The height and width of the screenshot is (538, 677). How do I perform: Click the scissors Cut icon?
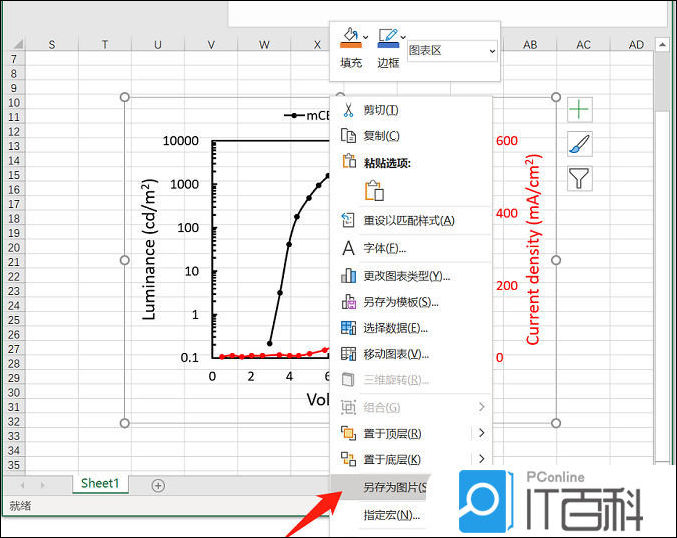pyautogui.click(x=348, y=110)
